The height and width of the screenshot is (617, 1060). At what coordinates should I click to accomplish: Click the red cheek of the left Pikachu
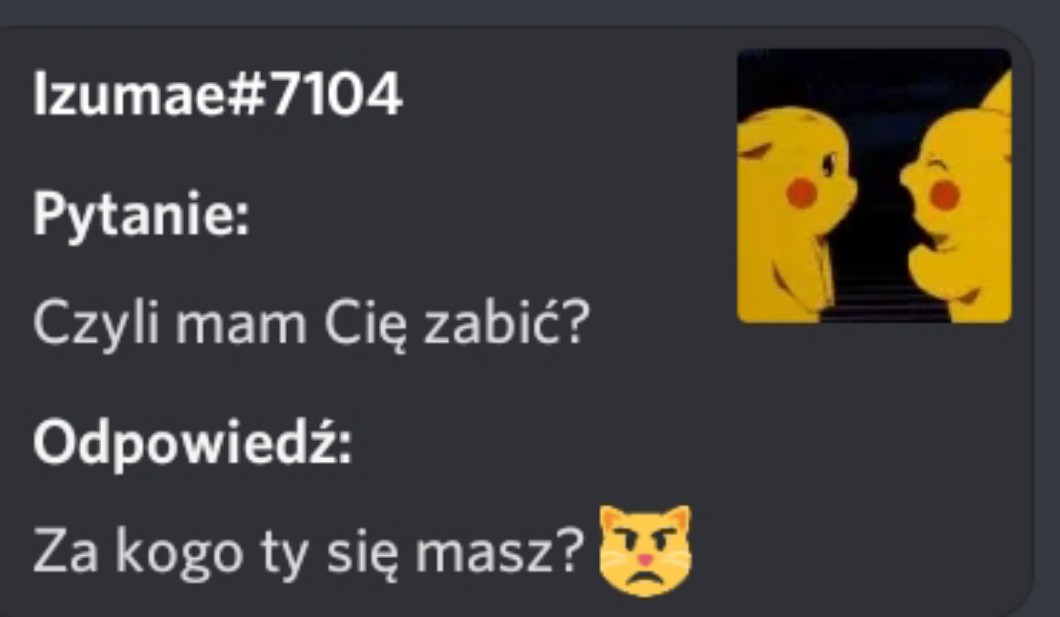click(802, 193)
